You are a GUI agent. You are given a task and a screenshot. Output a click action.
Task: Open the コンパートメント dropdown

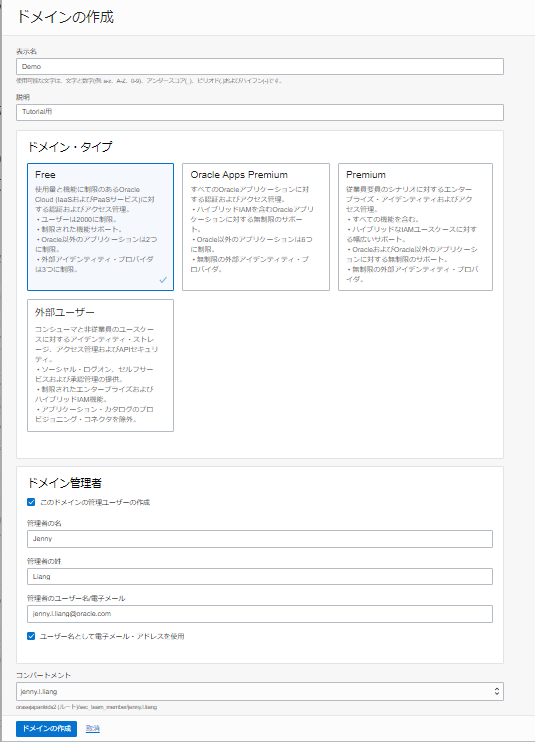(260, 691)
